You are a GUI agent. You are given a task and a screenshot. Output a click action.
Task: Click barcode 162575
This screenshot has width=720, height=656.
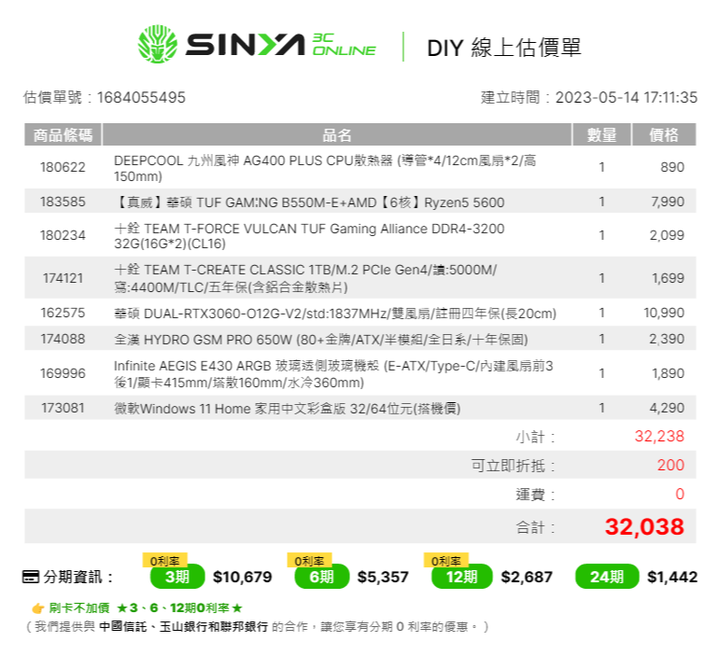pyautogui.click(x=63, y=313)
